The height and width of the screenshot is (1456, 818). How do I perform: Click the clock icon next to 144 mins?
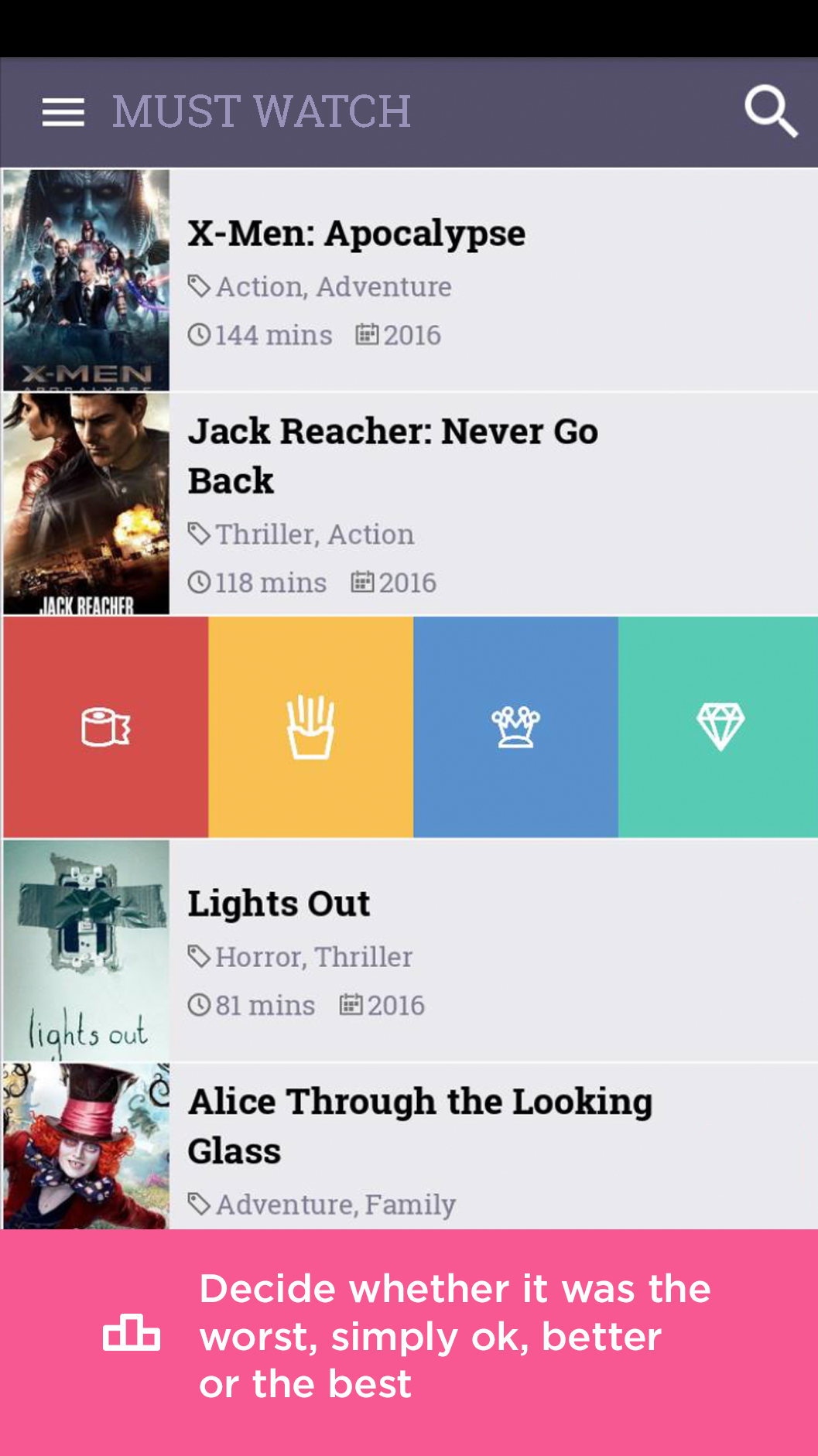click(x=199, y=335)
